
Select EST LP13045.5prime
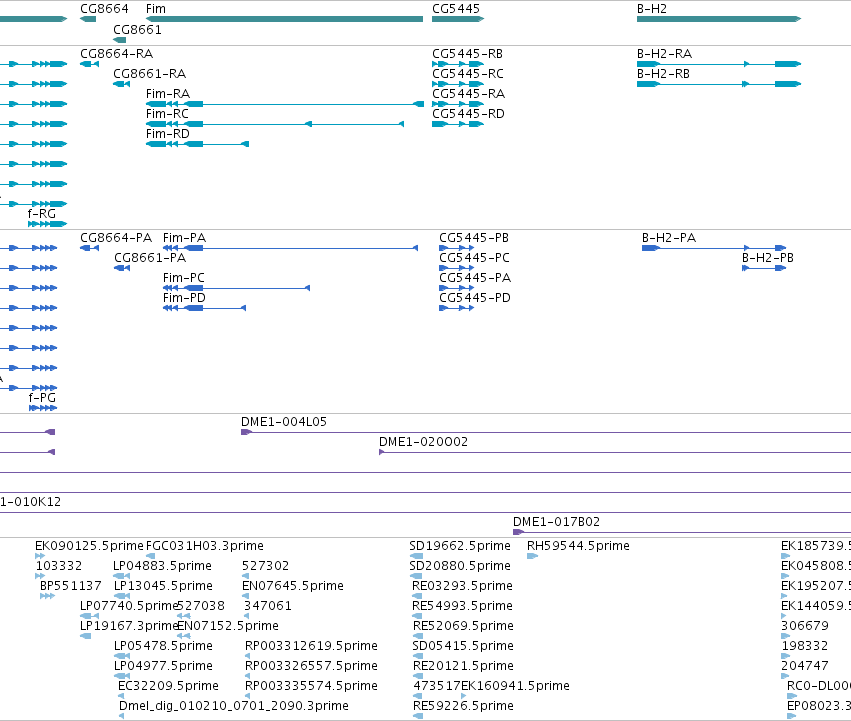tap(163, 586)
